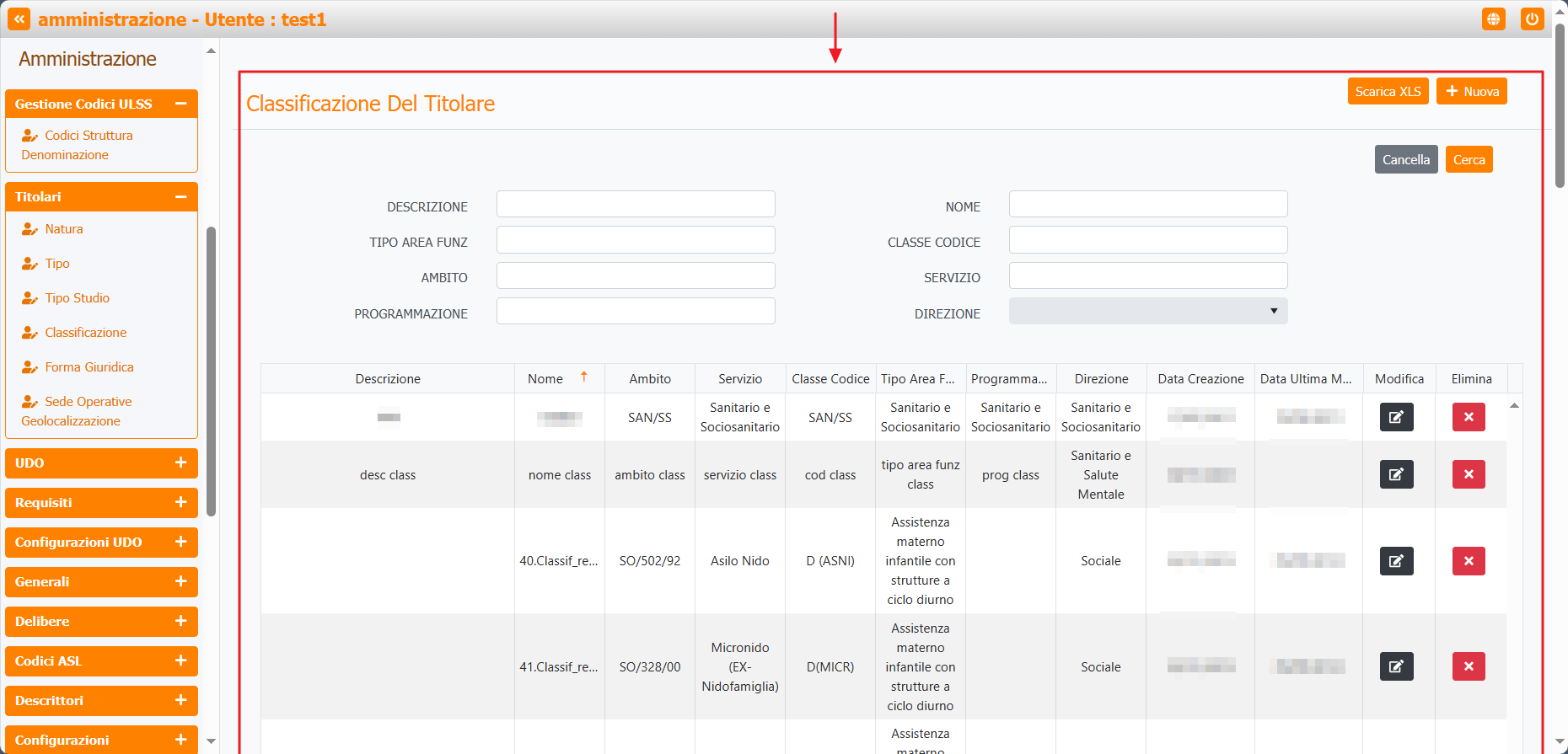Click the Scarica XLS button
This screenshot has width=1568, height=754.
coord(1388,91)
